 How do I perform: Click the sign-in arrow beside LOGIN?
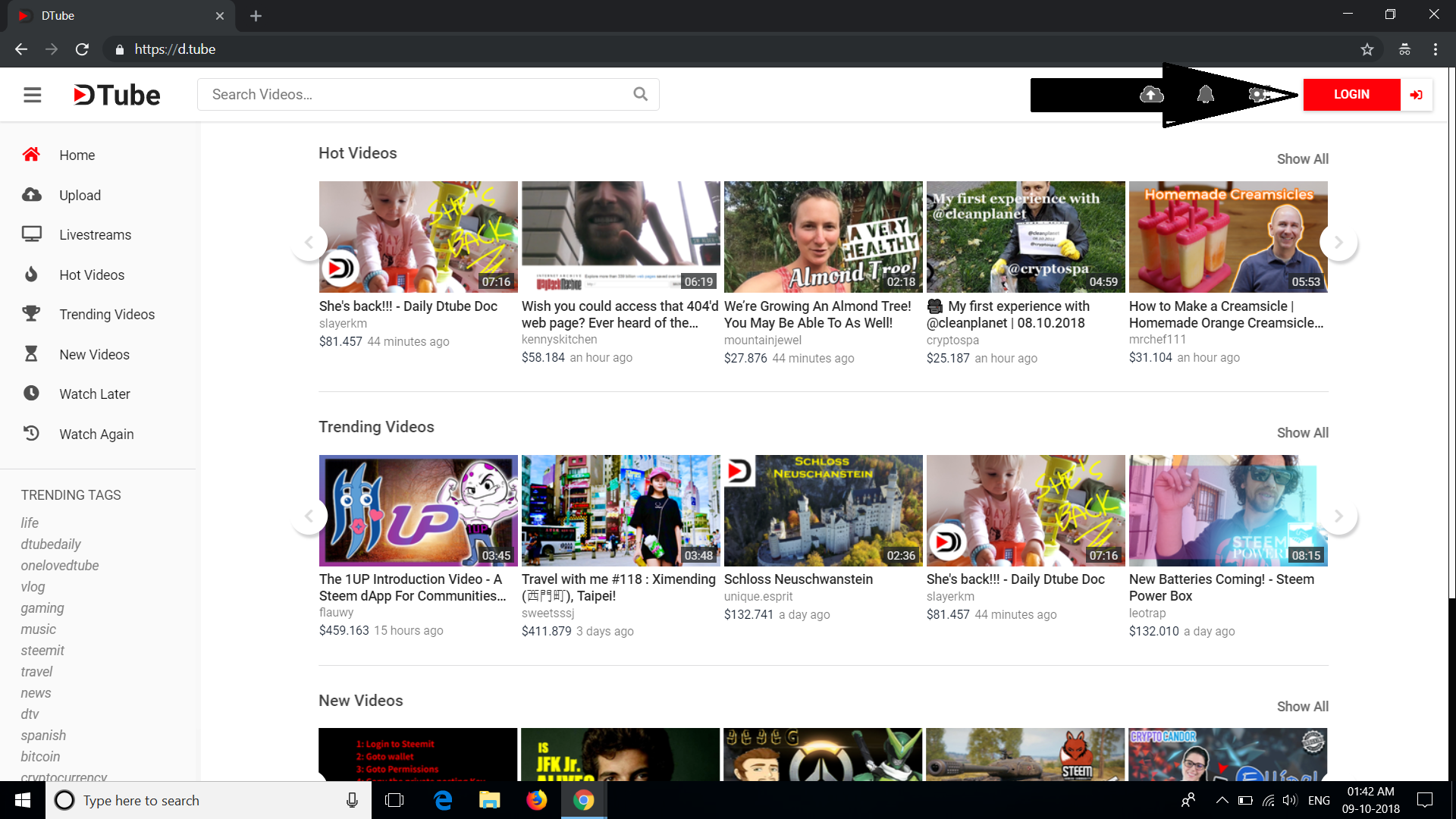1417,94
